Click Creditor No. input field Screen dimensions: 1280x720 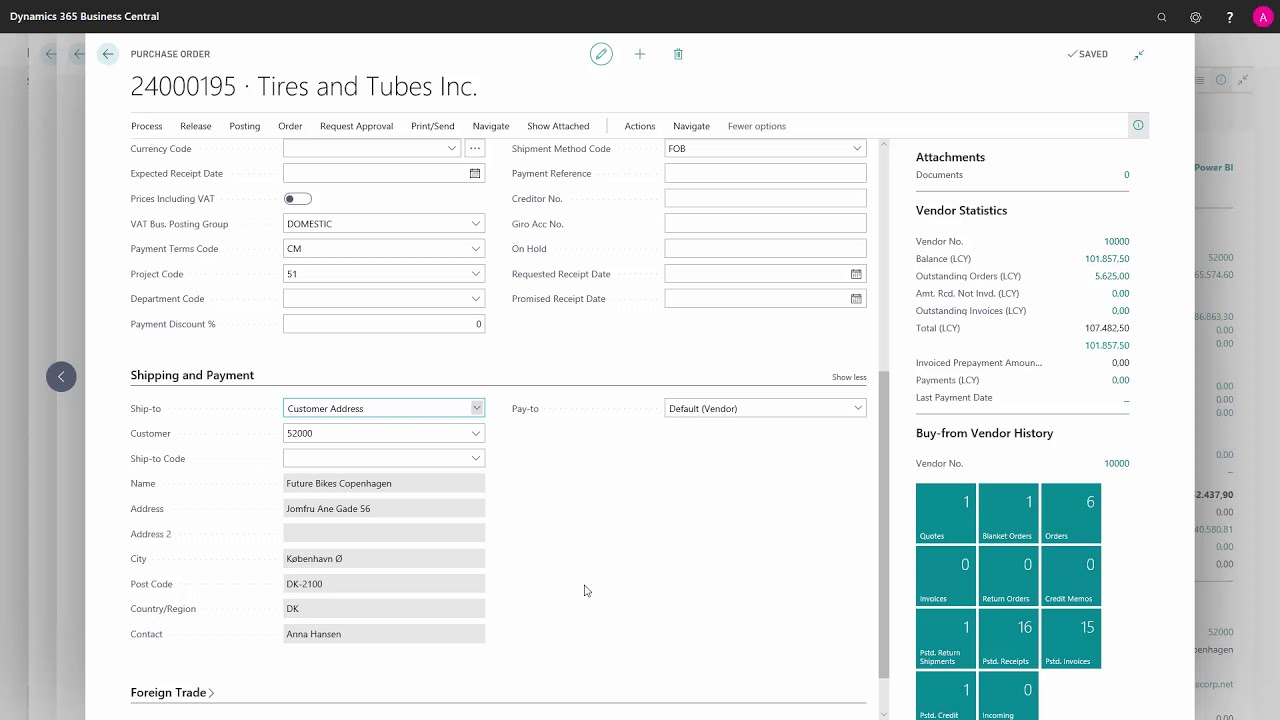[x=765, y=198]
